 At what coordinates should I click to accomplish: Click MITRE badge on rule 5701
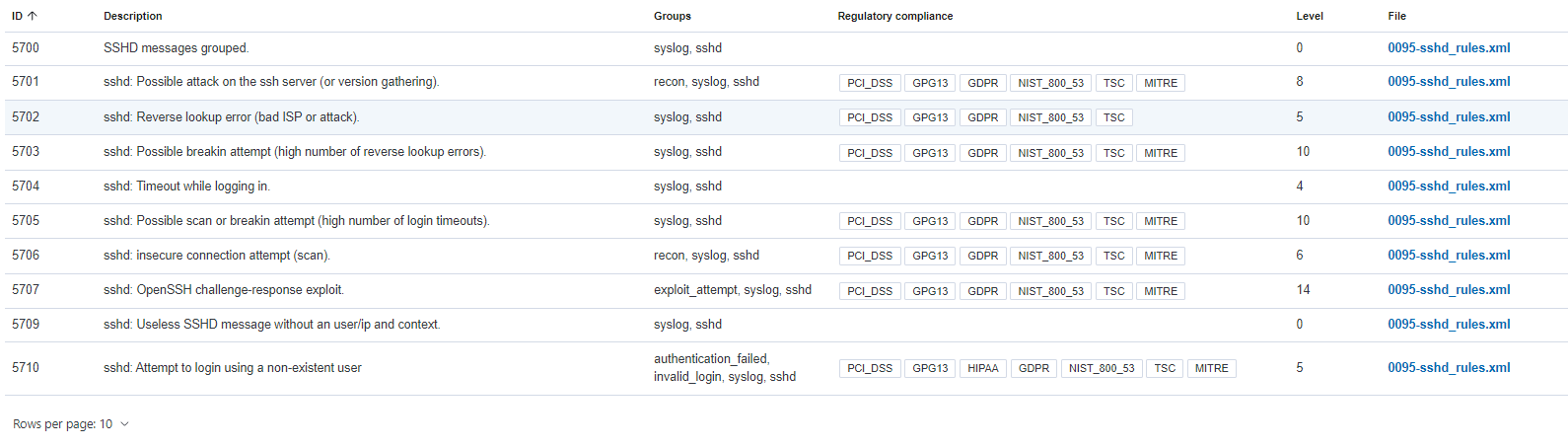tap(1161, 83)
